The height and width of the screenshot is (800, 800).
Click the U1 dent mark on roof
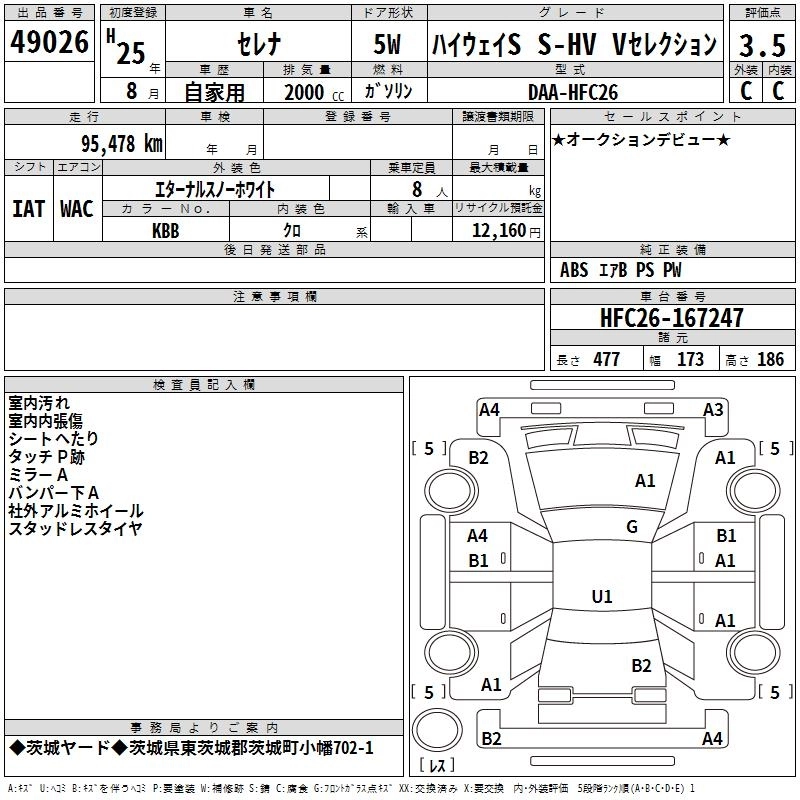click(x=601, y=597)
